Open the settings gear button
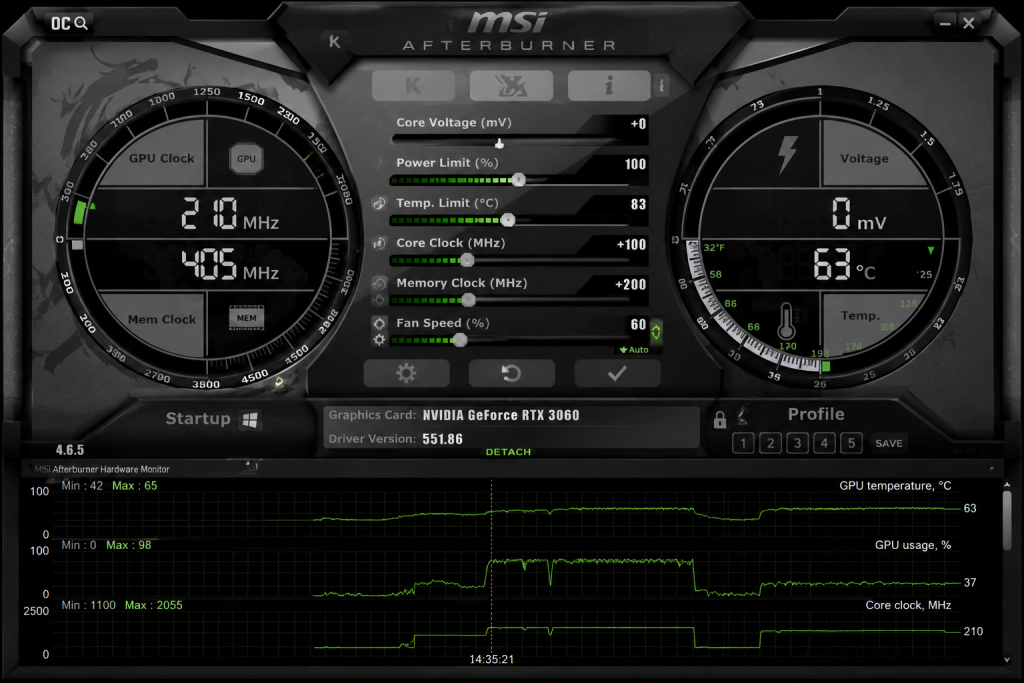 406,373
